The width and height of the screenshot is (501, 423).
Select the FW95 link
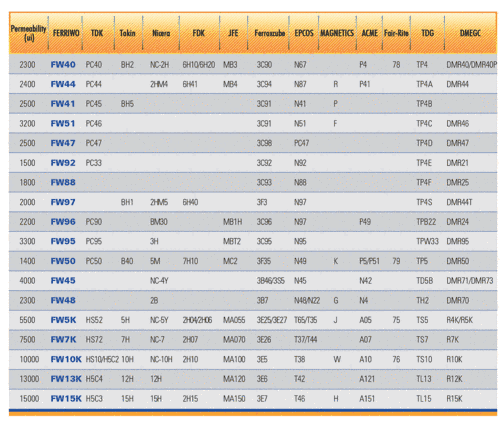pyautogui.click(x=63, y=241)
